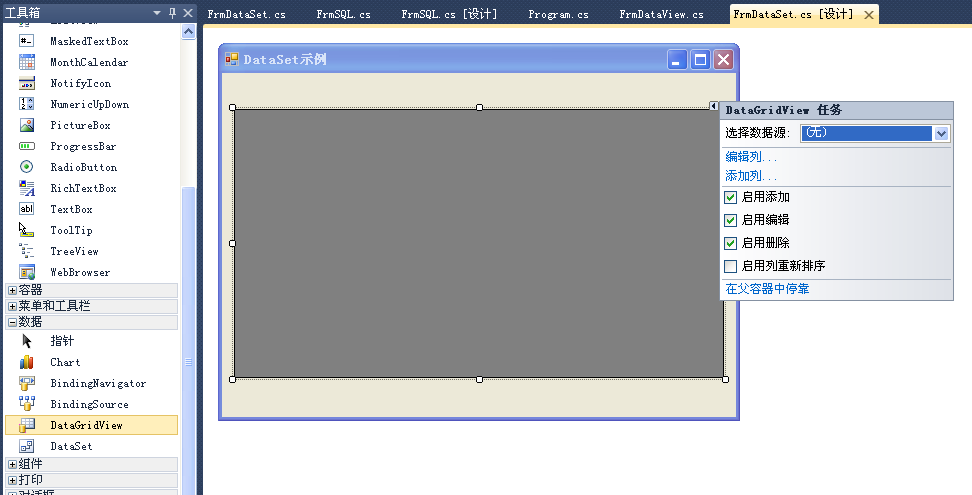The width and height of the screenshot is (972, 495).
Task: Choose the BindingNavigator icon in toolbox
Action: [x=27, y=383]
